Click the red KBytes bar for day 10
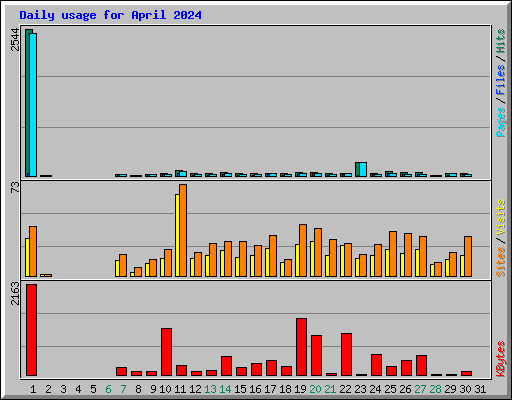 tap(166, 352)
